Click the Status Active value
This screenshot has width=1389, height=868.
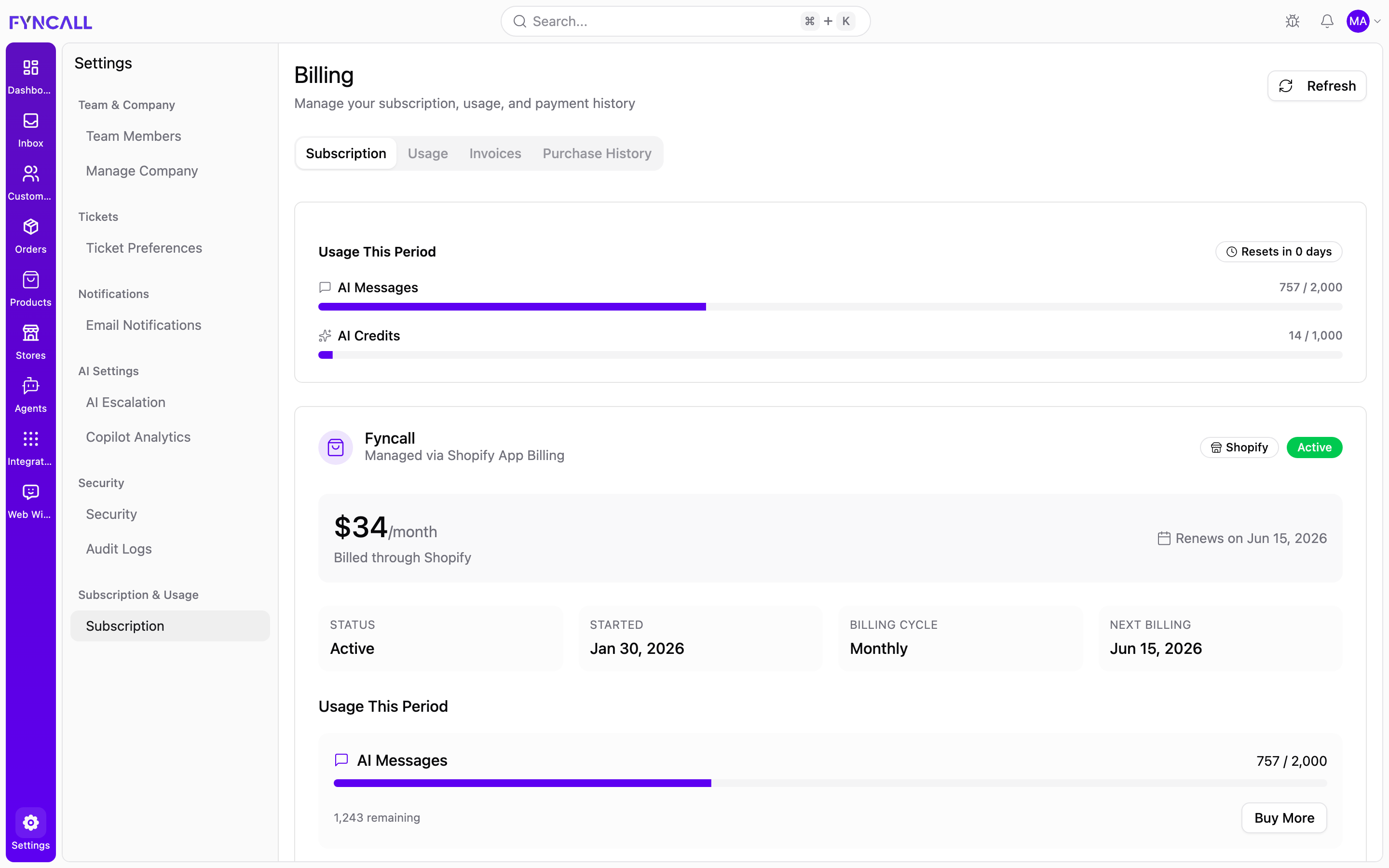click(352, 648)
